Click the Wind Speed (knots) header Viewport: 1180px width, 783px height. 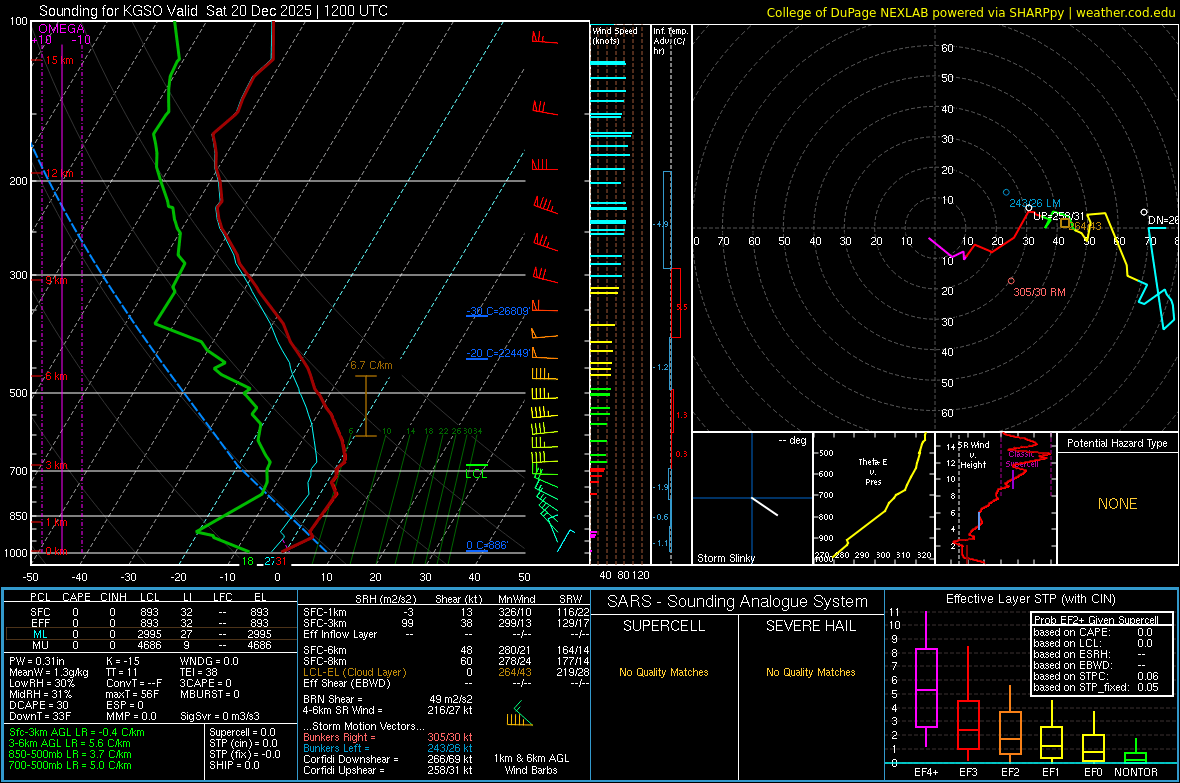(614, 35)
